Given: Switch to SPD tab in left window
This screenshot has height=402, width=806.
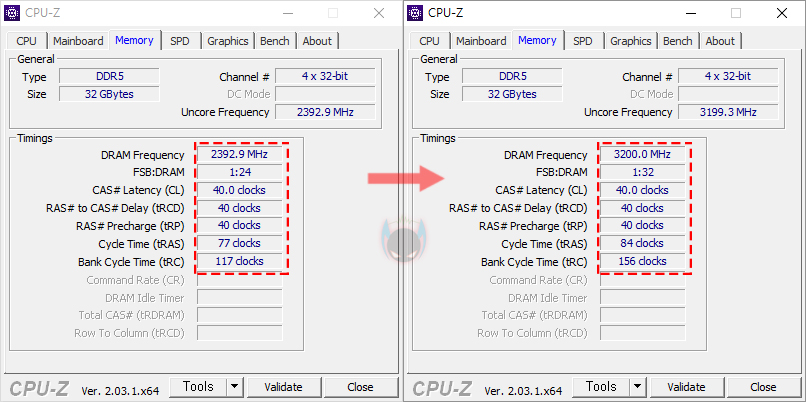Looking at the screenshot, I should tap(179, 41).
